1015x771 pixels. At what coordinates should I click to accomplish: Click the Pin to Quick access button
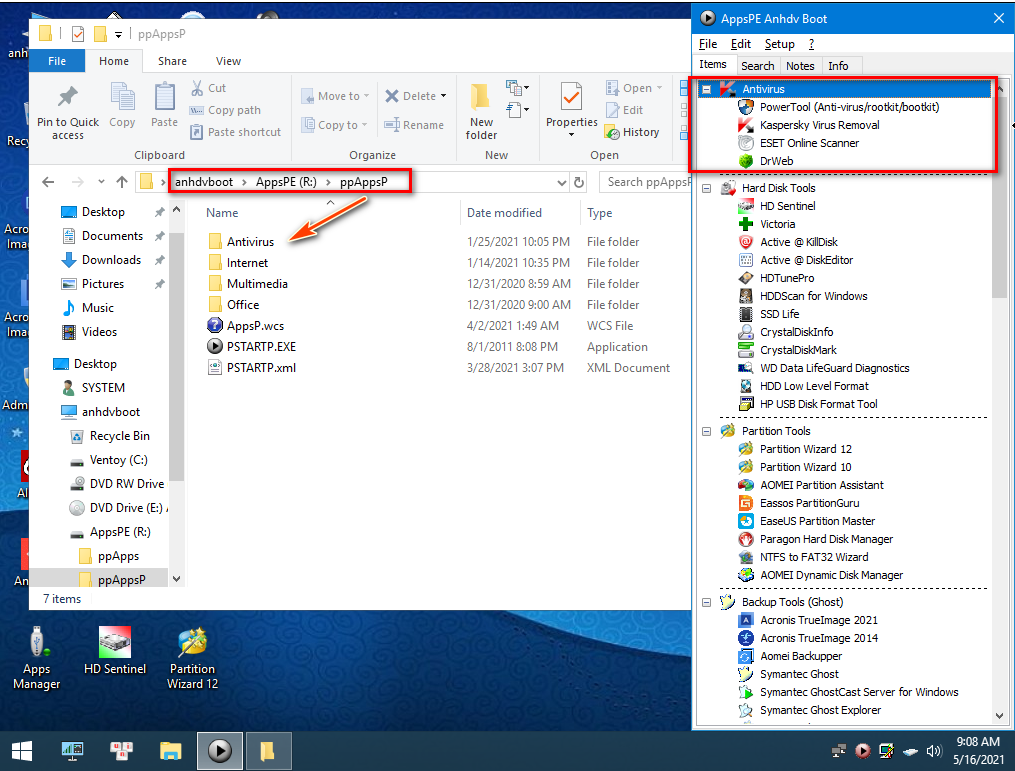[67, 113]
